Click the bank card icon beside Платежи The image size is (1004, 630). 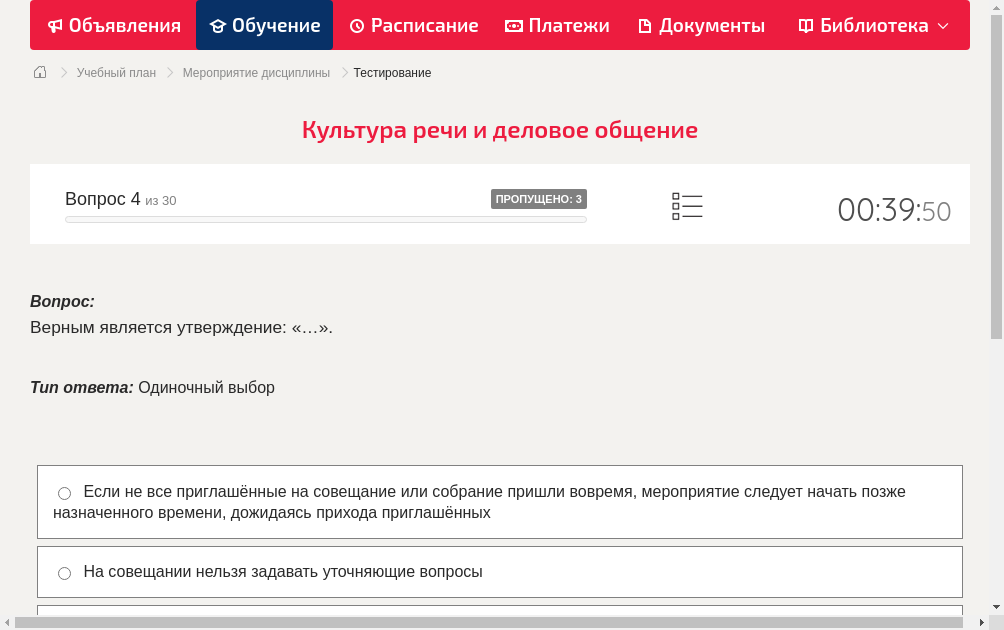(513, 25)
